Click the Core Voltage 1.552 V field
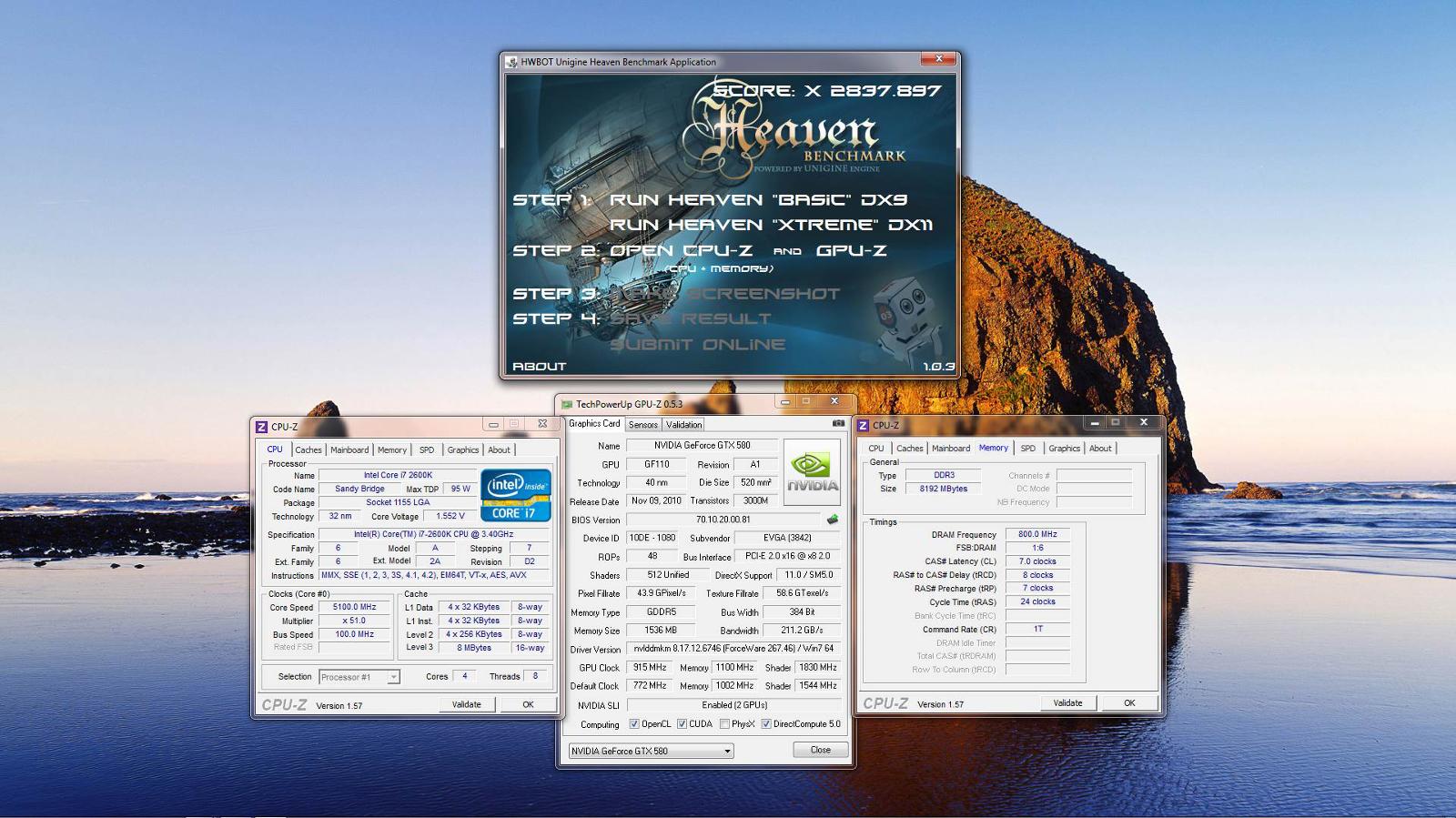The image size is (1456, 818). [450, 516]
